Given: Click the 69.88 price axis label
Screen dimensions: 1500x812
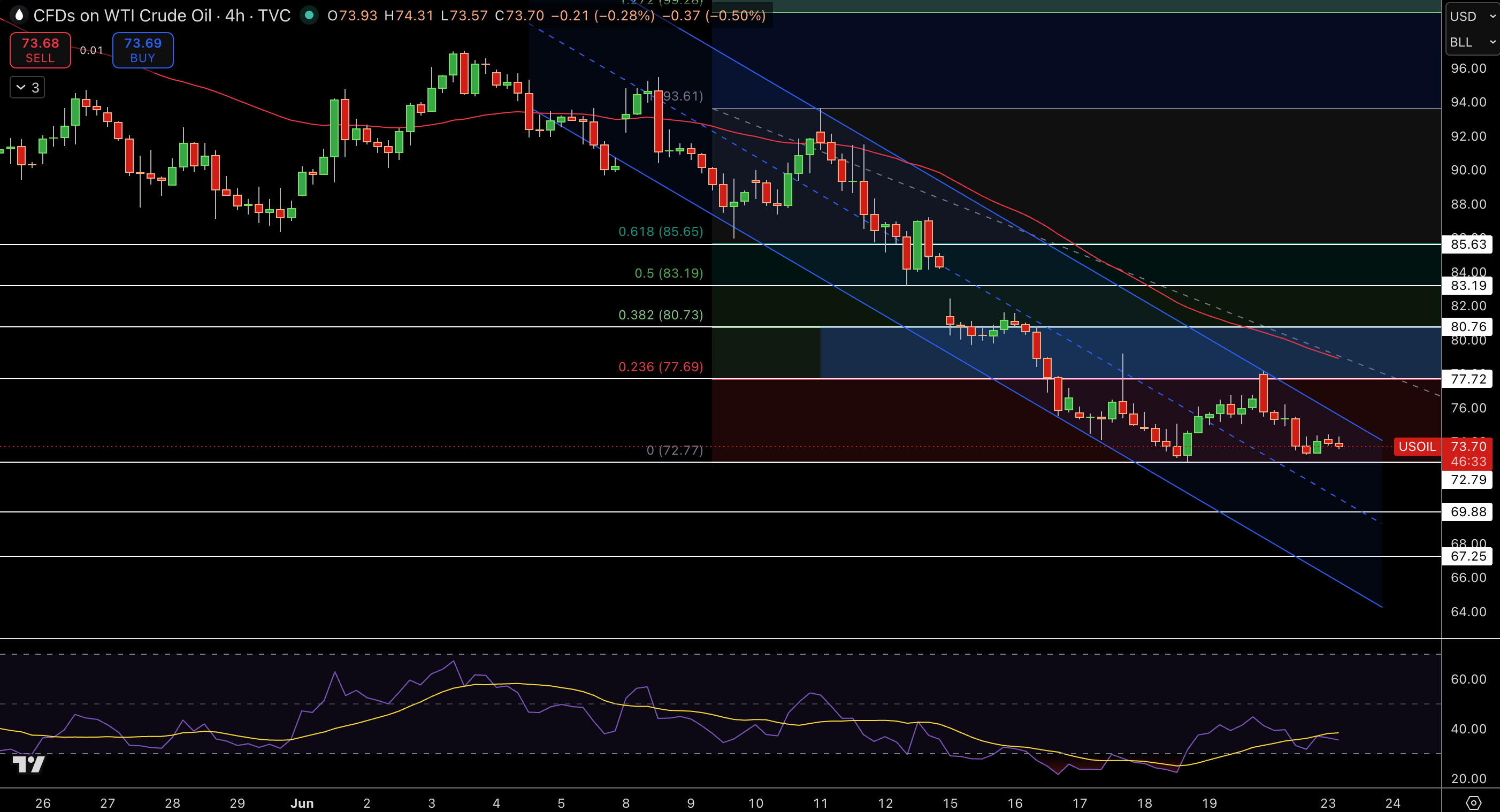Looking at the screenshot, I should (1468, 512).
